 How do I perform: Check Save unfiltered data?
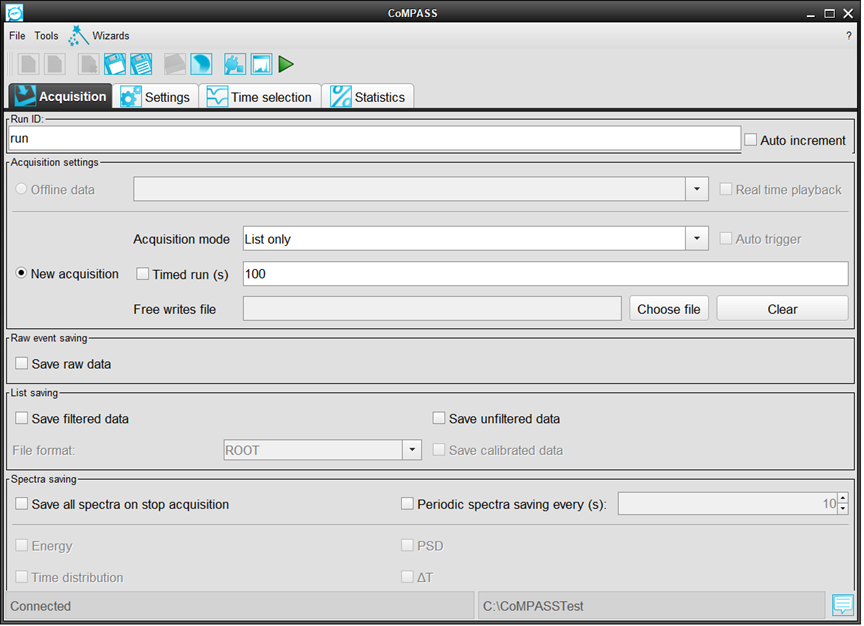[439, 418]
